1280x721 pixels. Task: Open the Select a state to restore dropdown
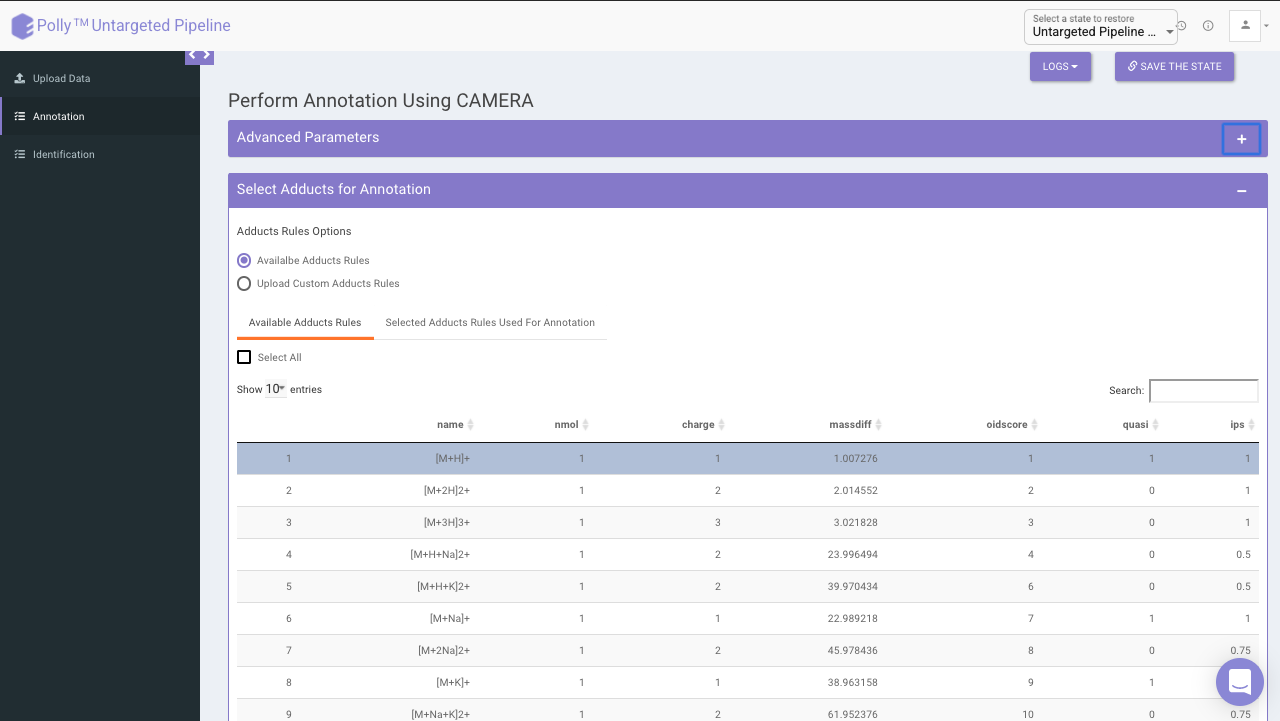click(x=1101, y=27)
